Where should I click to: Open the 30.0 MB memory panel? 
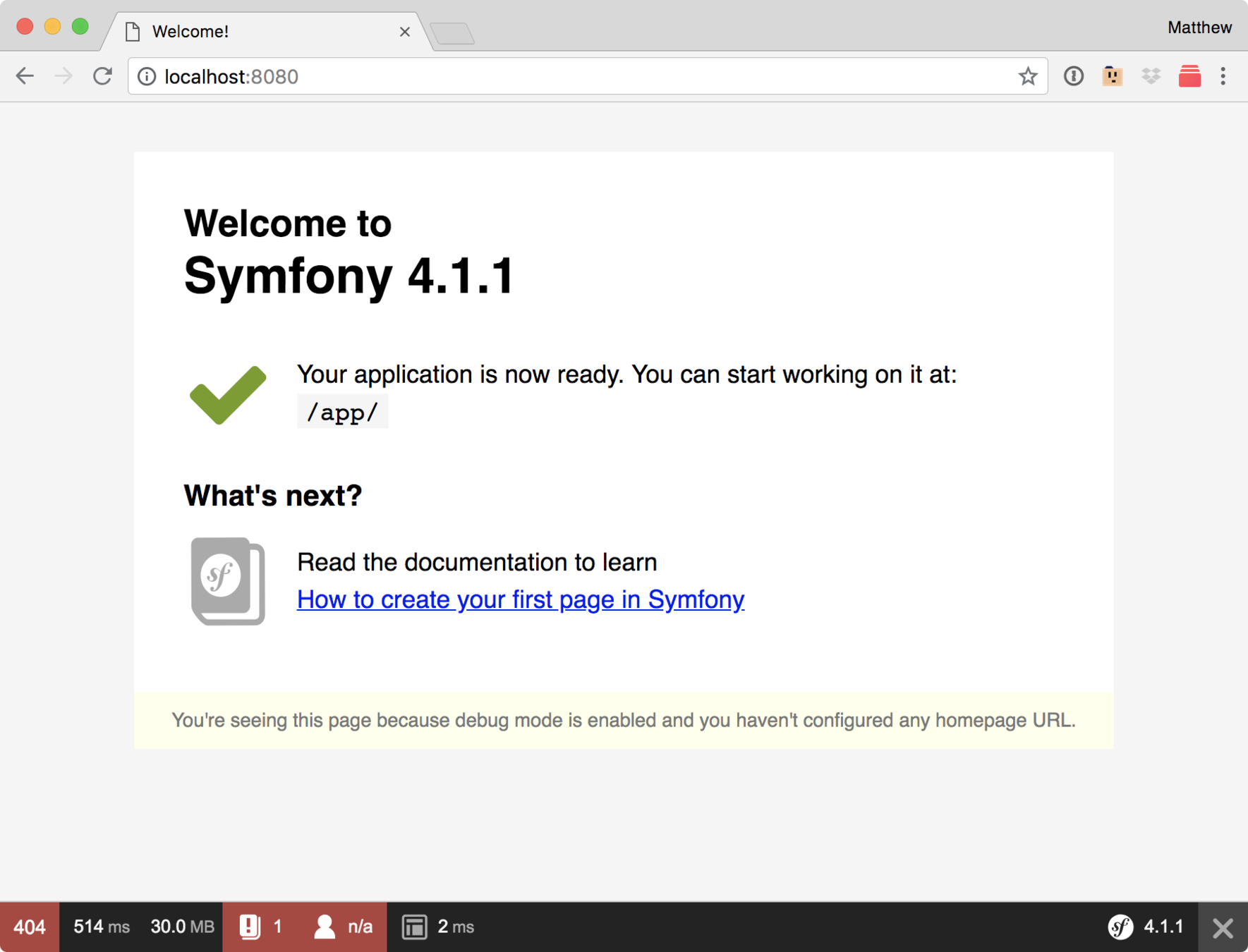pyautogui.click(x=182, y=927)
